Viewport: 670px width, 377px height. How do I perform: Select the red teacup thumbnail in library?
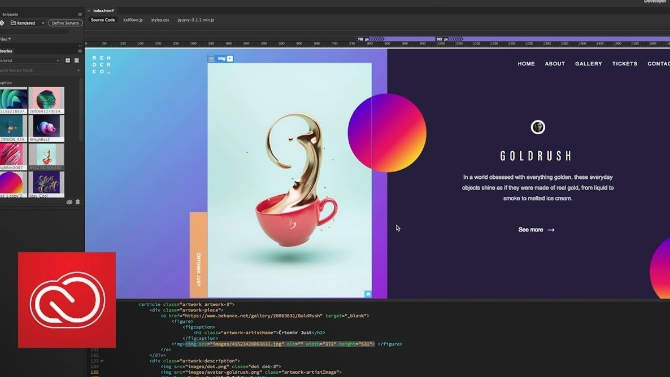click(x=47, y=156)
